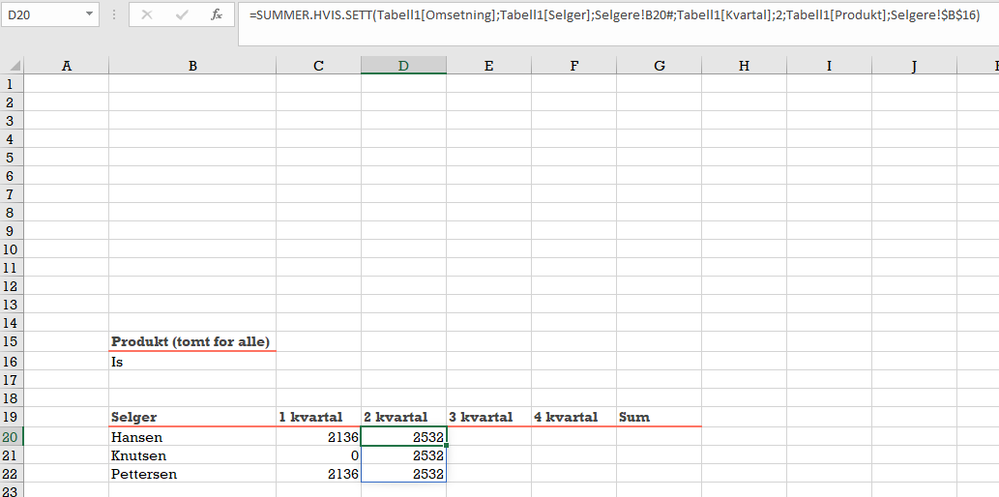Select column I header
The height and width of the screenshot is (497, 999).
[x=829, y=66]
